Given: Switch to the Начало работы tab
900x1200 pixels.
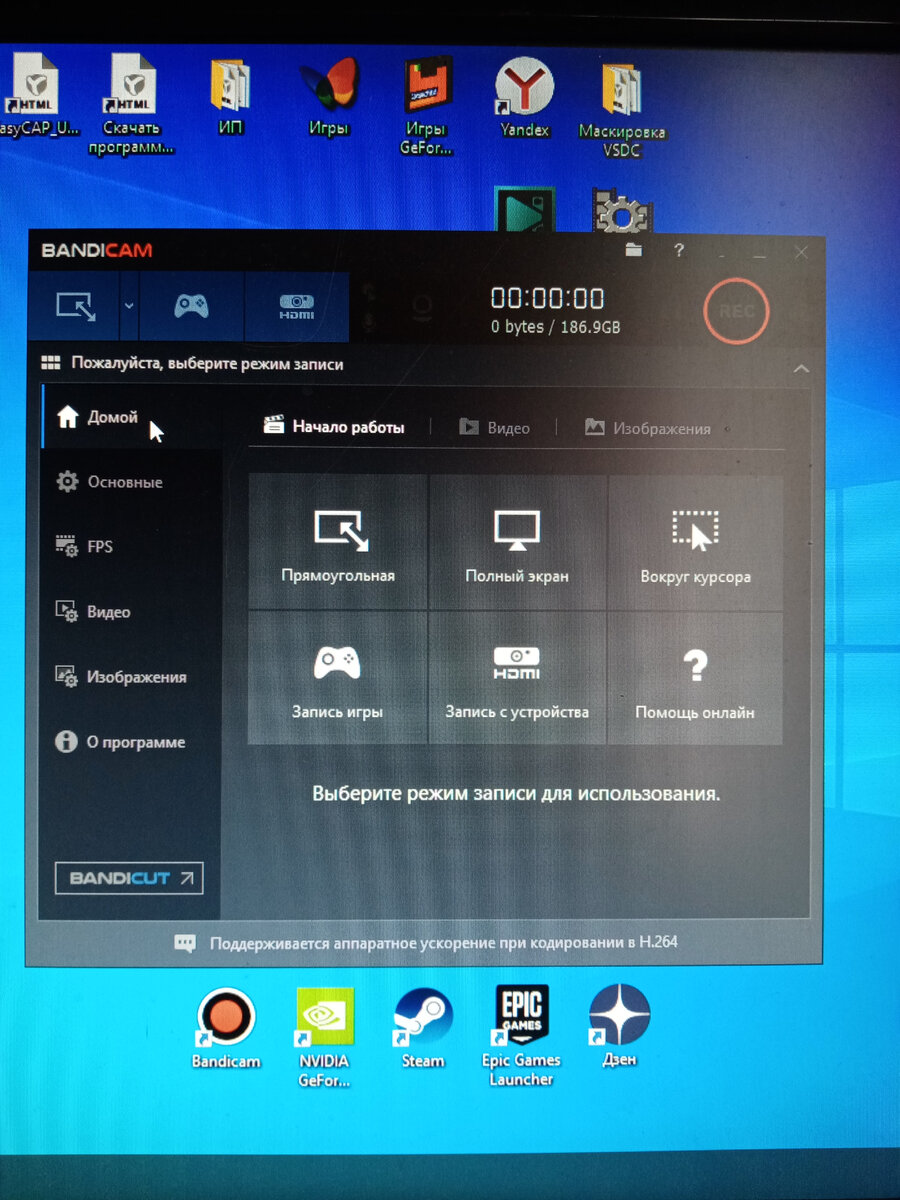Looking at the screenshot, I should coord(334,427).
